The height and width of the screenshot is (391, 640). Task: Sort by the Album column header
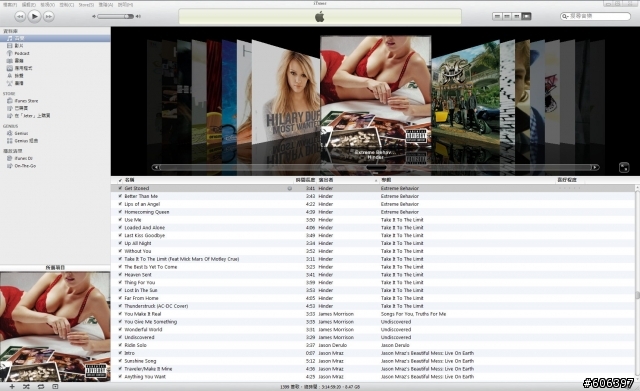(x=467, y=180)
